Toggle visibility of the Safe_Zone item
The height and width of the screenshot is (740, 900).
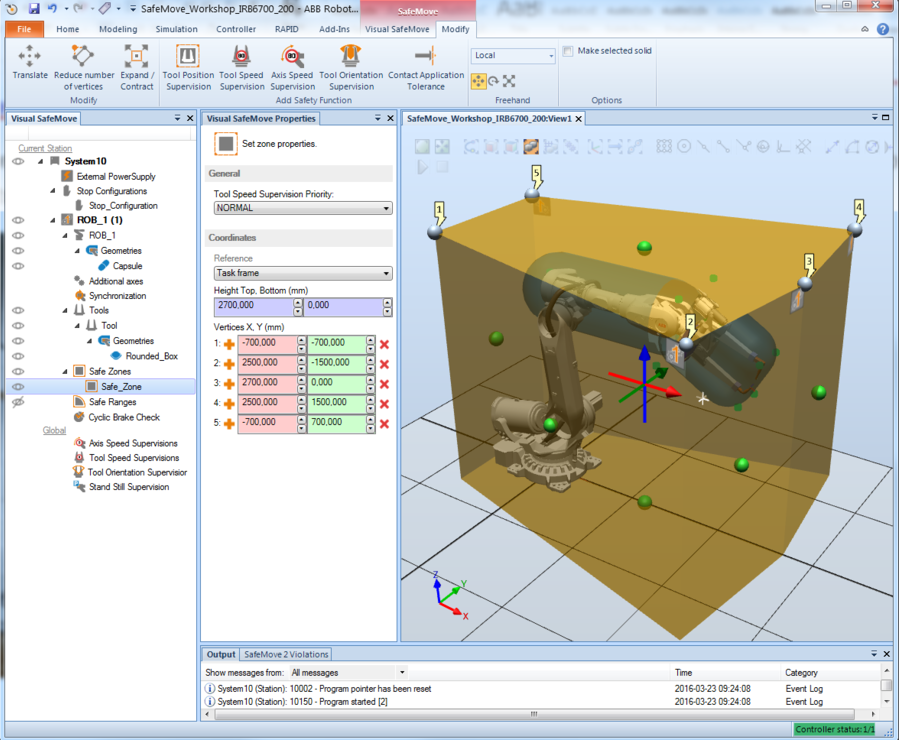coord(17,386)
